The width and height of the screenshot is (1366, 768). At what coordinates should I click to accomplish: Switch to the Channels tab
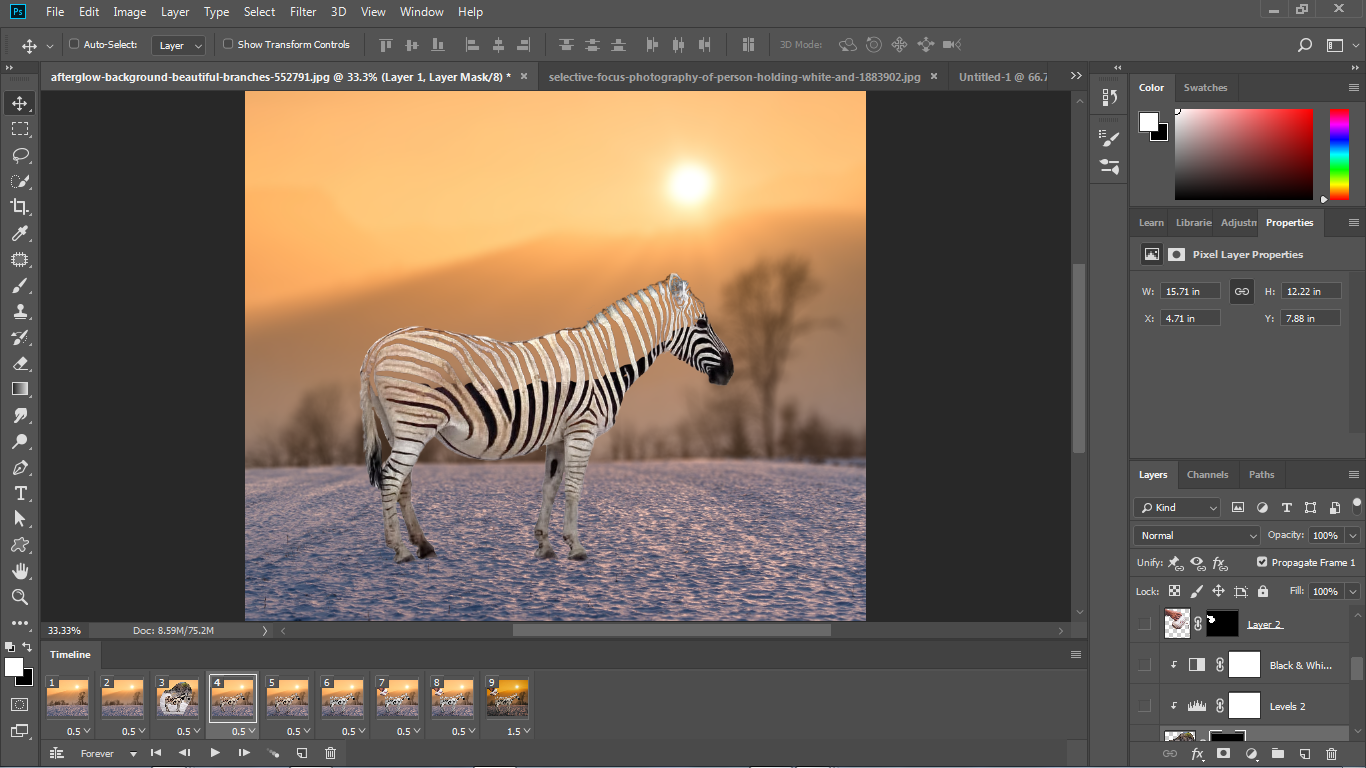pyautogui.click(x=1207, y=475)
